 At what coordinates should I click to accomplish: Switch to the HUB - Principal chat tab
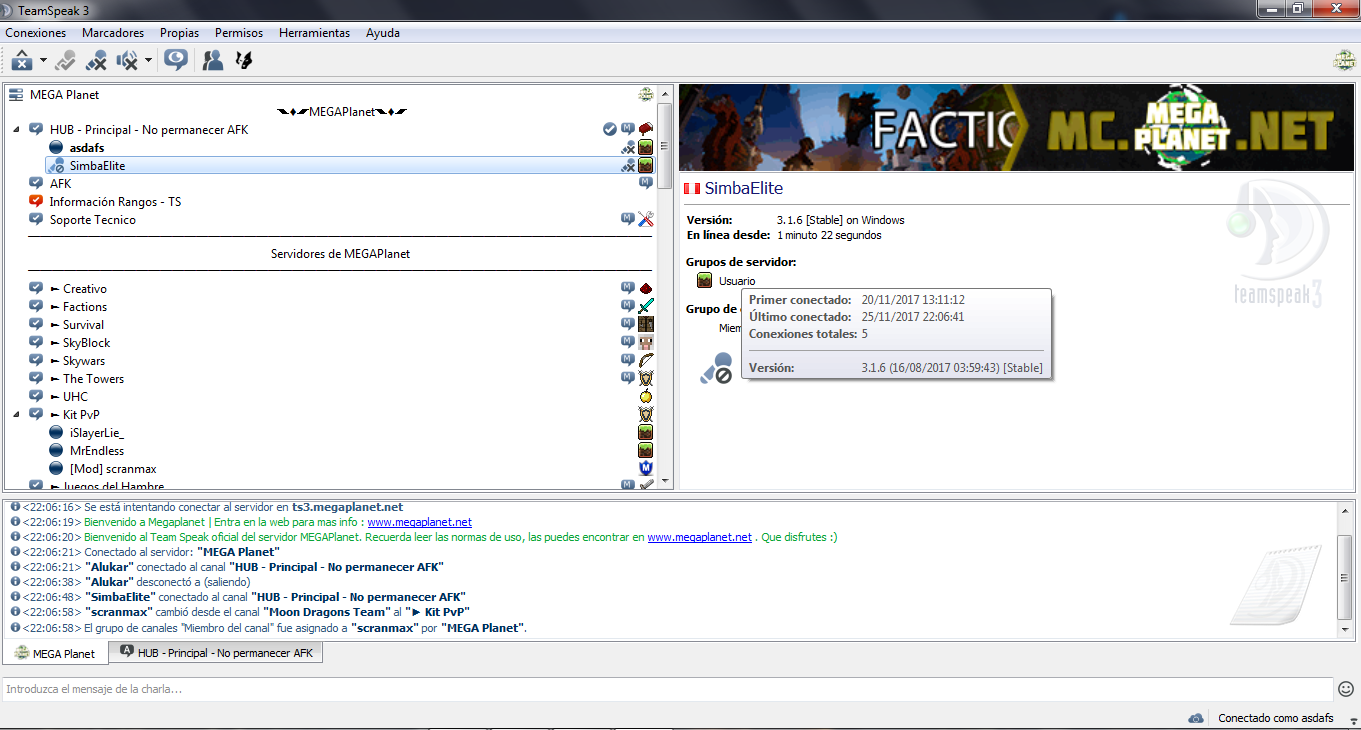[x=216, y=653]
